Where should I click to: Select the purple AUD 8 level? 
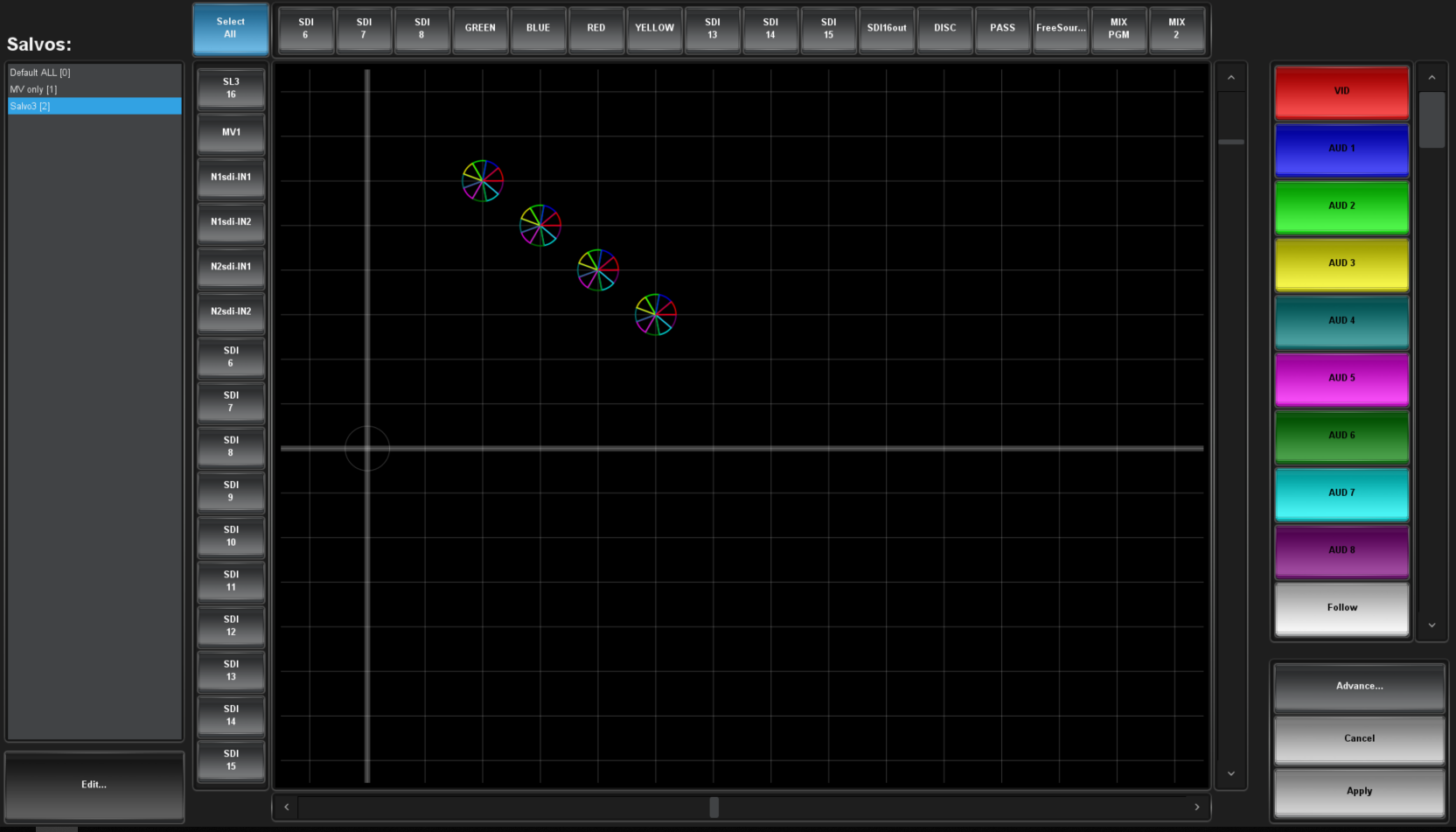click(x=1342, y=550)
